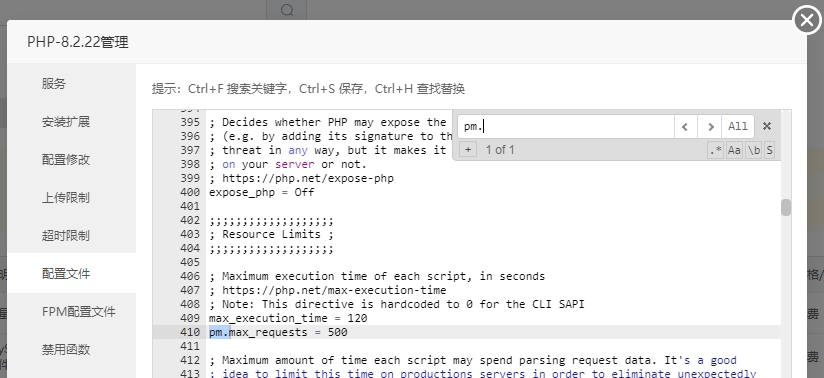Toggle case sensitive search Aa
This screenshot has width=824, height=378.
click(x=734, y=150)
